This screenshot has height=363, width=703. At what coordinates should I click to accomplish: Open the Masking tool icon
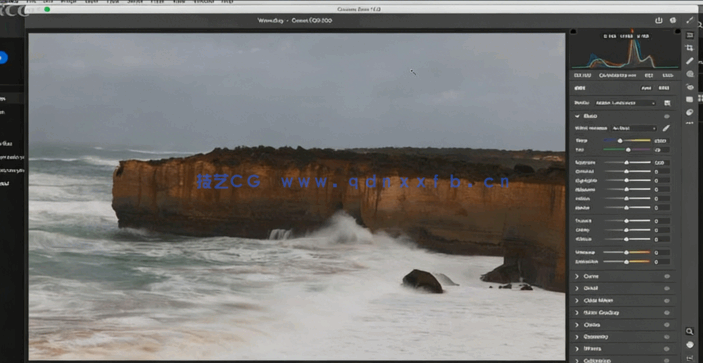690,74
